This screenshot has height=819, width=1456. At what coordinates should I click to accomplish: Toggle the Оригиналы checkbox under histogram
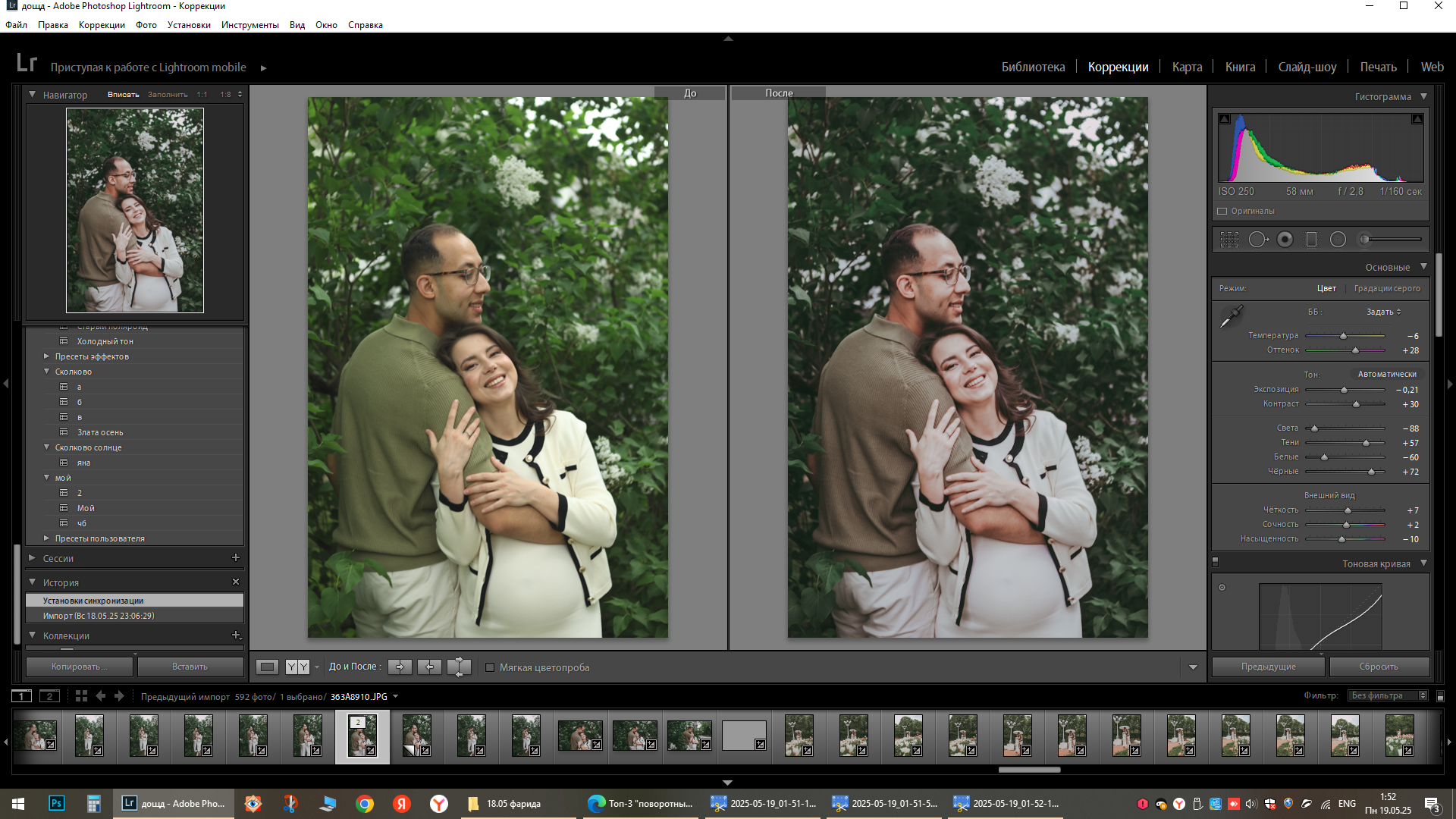[x=1222, y=211]
